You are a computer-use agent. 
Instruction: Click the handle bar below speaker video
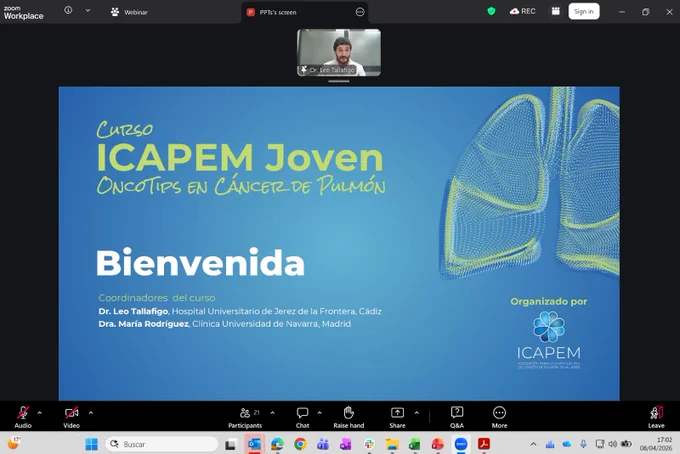[339, 81]
